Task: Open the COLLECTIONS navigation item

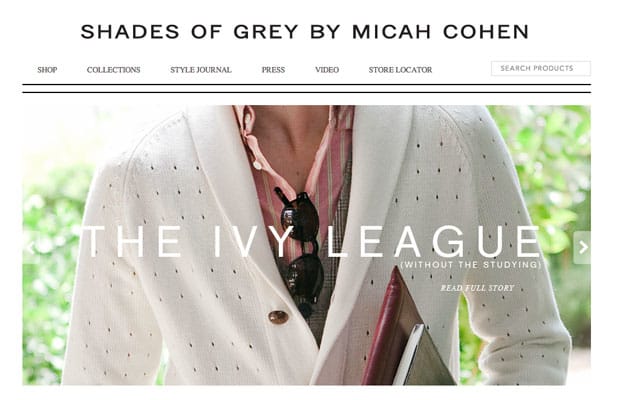Action: click(113, 70)
